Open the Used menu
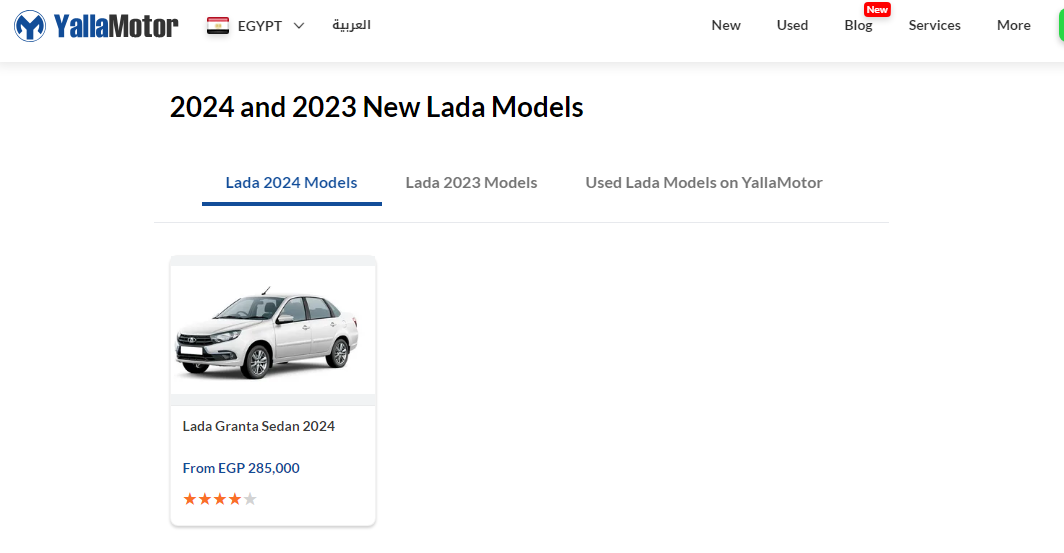Screen dimensions: 1064x553 coord(792,25)
